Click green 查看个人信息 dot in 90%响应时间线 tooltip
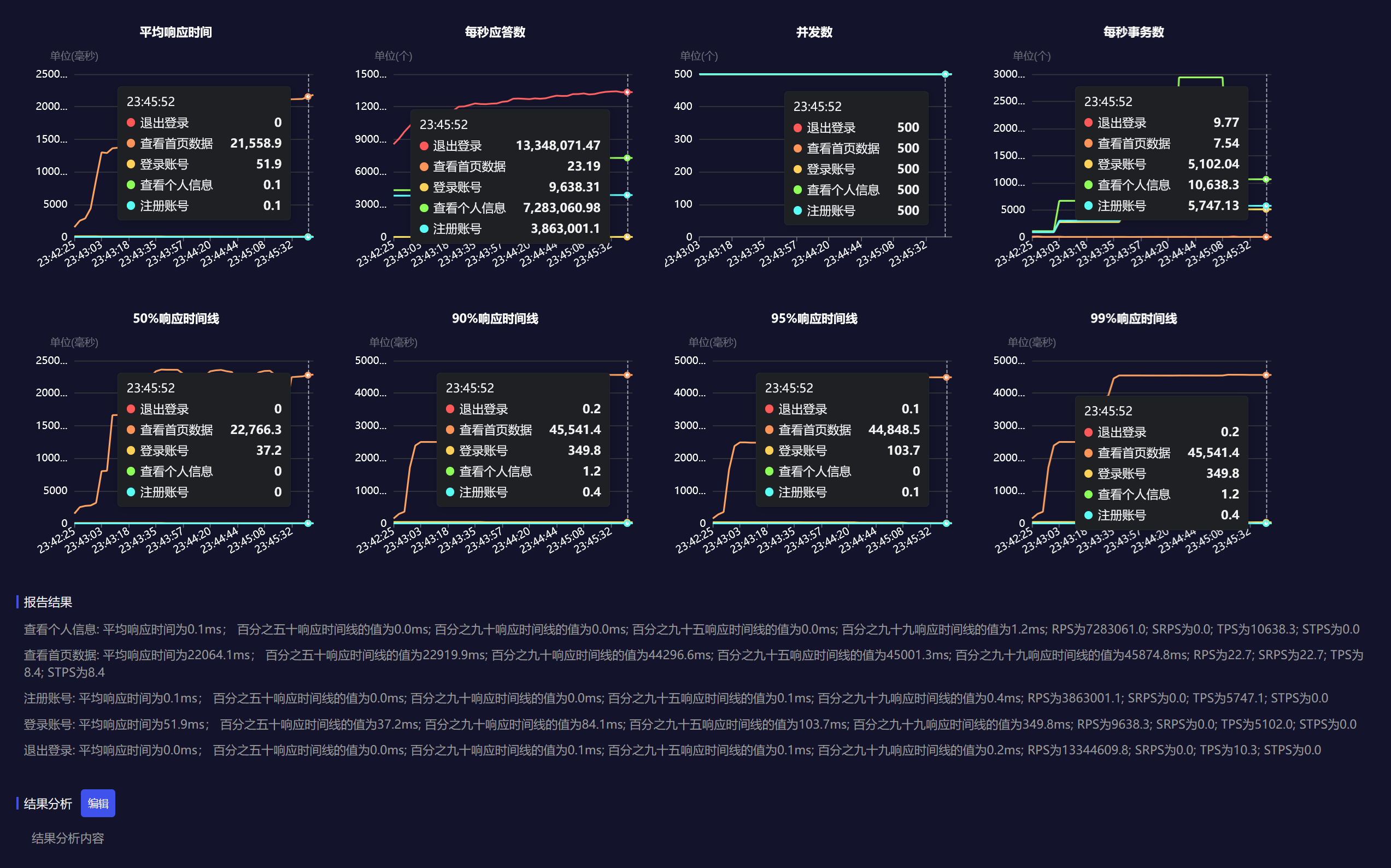The image size is (1391, 868). (x=450, y=471)
